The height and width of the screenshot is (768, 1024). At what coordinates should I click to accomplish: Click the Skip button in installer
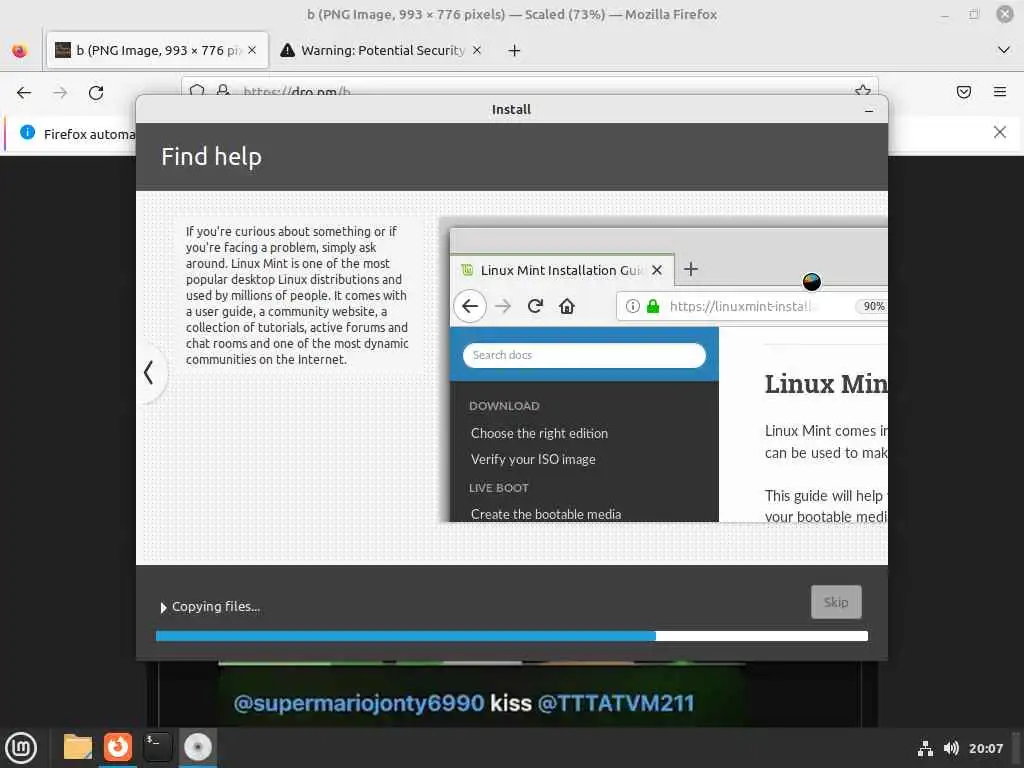(x=836, y=602)
